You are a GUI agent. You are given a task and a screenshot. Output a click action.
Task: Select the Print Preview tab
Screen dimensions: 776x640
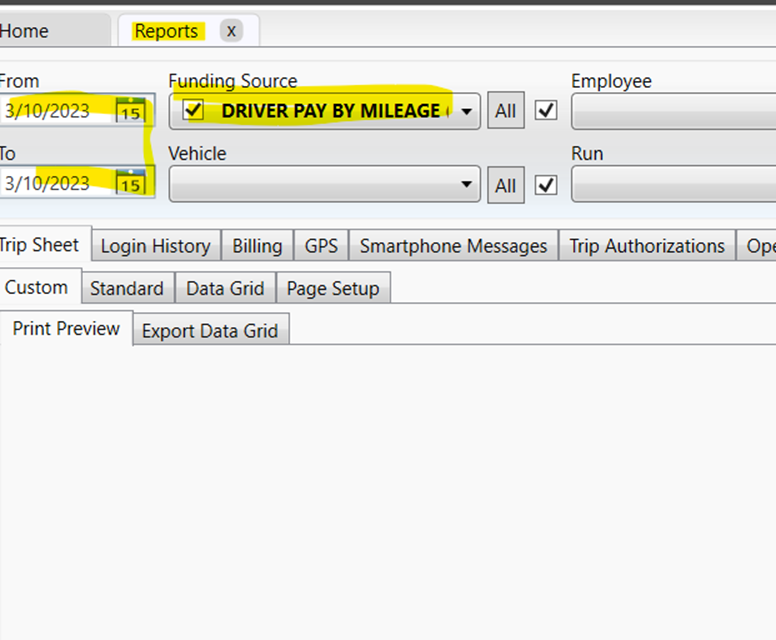66,328
